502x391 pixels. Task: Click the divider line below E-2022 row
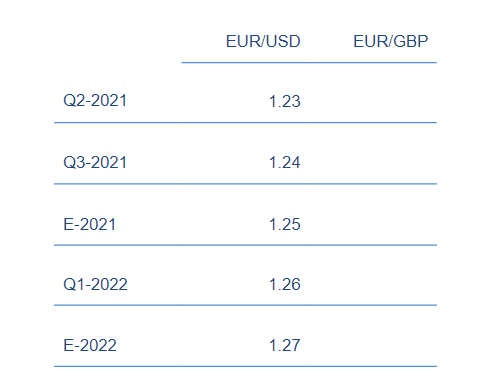[x=245, y=366]
